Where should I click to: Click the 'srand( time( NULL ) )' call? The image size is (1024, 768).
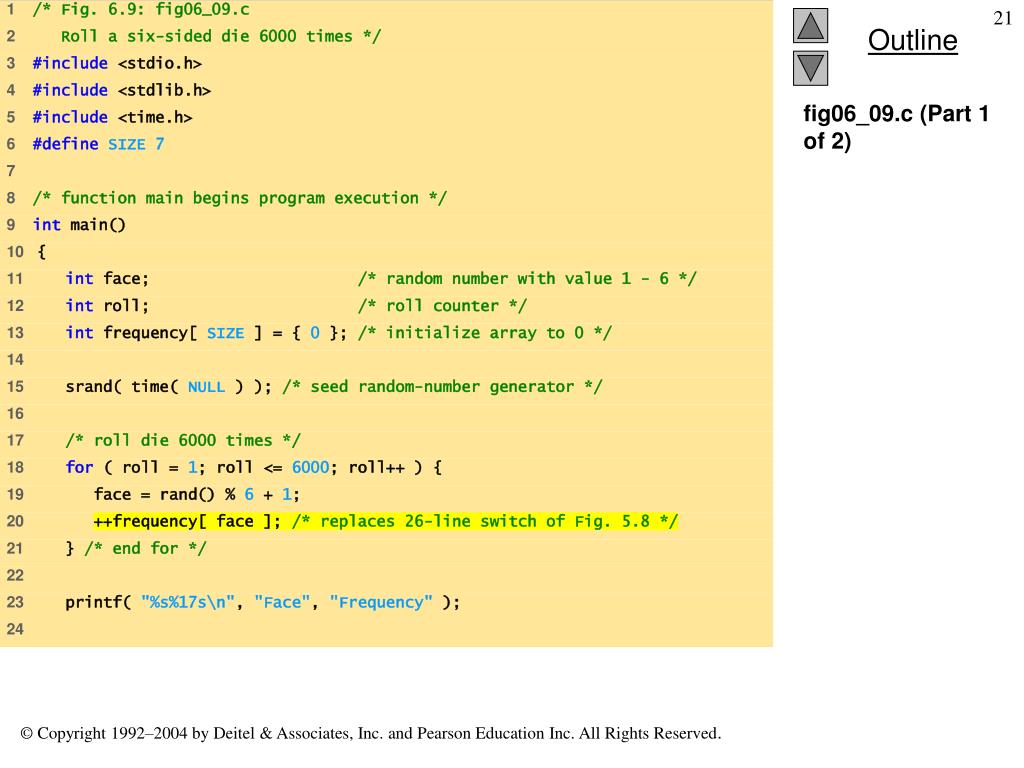(168, 387)
